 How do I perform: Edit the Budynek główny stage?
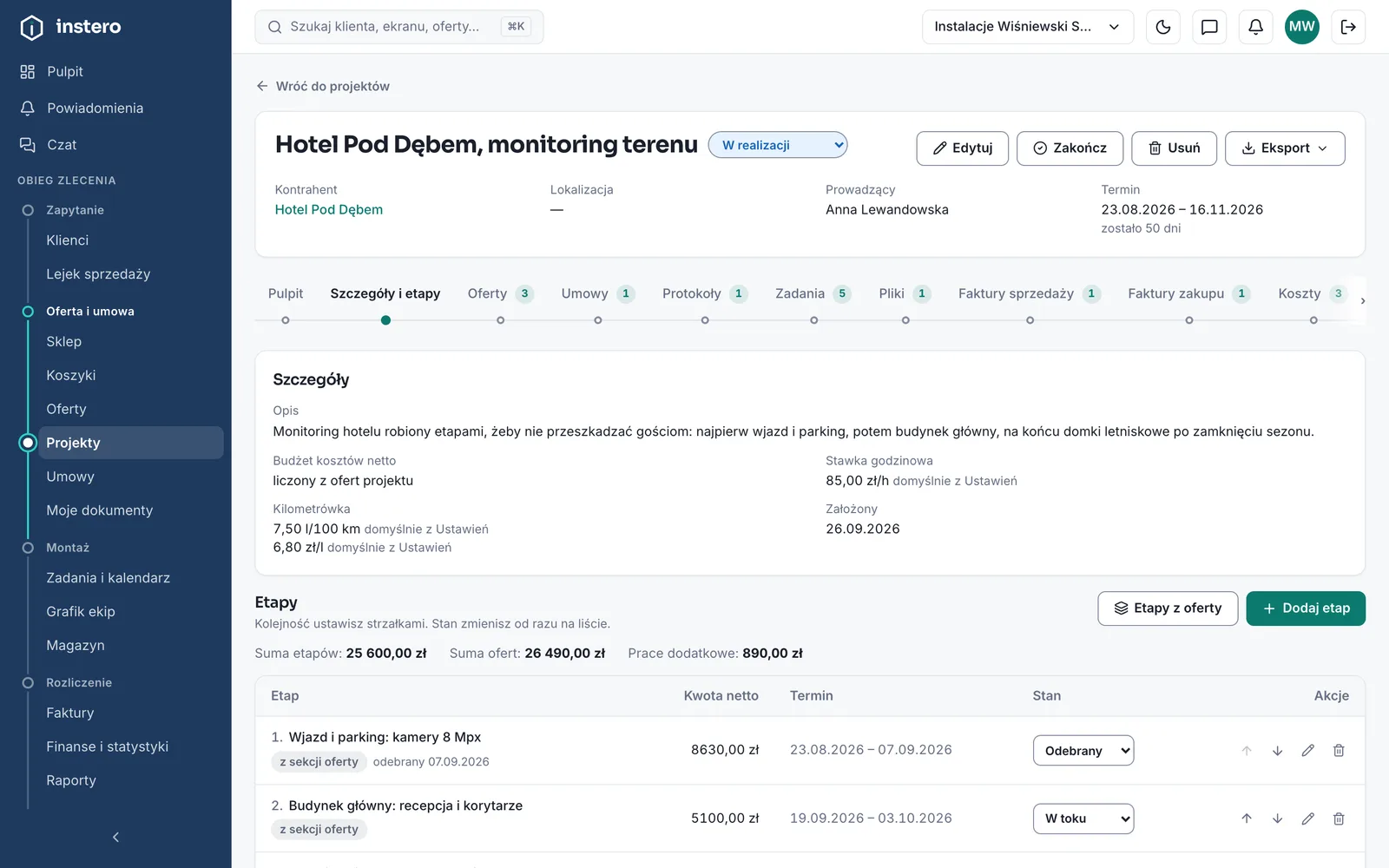pyautogui.click(x=1308, y=819)
